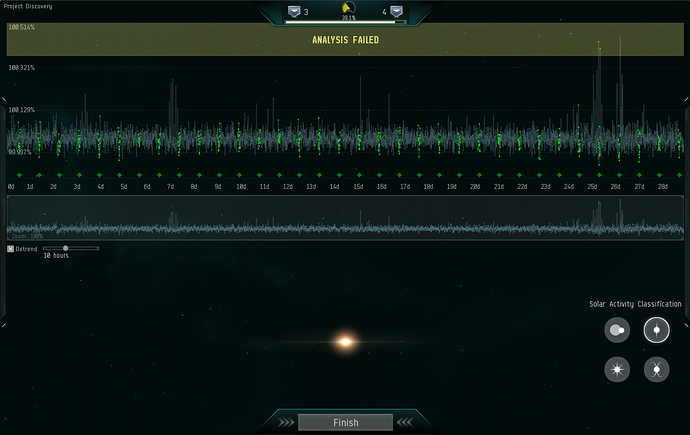Click the Solar Activity Classification heading
The image size is (690, 435).
tap(635, 304)
